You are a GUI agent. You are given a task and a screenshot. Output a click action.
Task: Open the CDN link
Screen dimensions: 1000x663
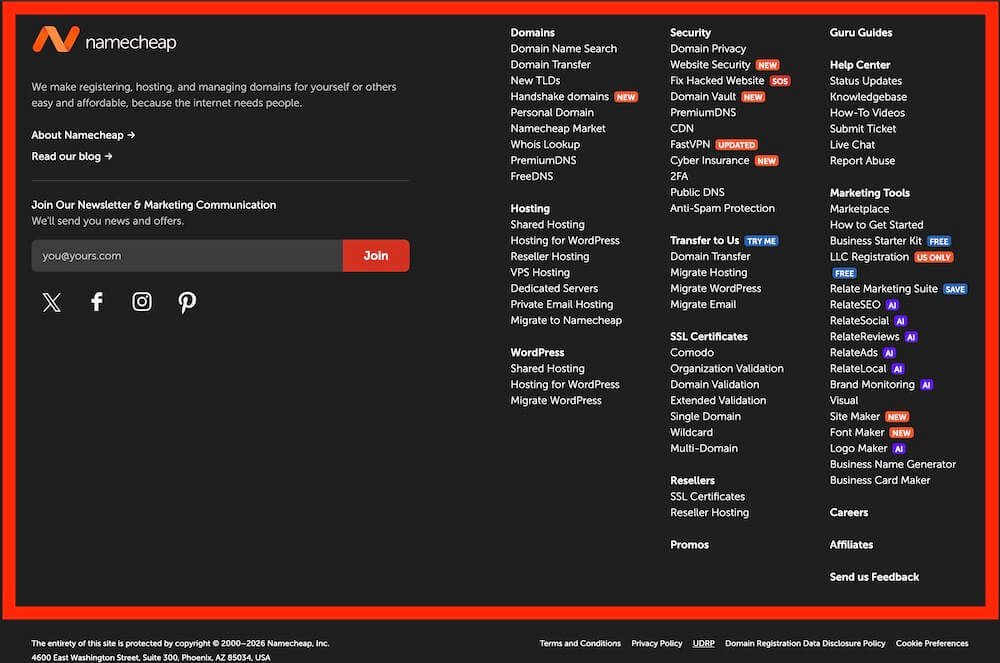click(682, 128)
